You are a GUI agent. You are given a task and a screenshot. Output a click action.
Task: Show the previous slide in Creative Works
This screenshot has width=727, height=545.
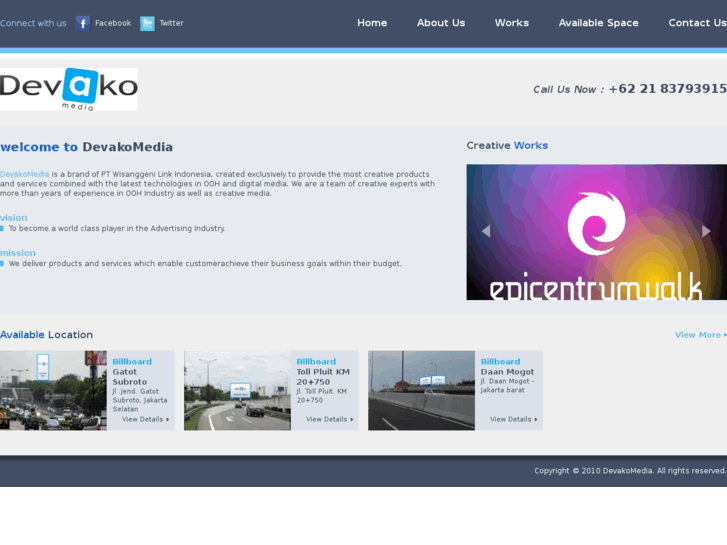(x=486, y=231)
